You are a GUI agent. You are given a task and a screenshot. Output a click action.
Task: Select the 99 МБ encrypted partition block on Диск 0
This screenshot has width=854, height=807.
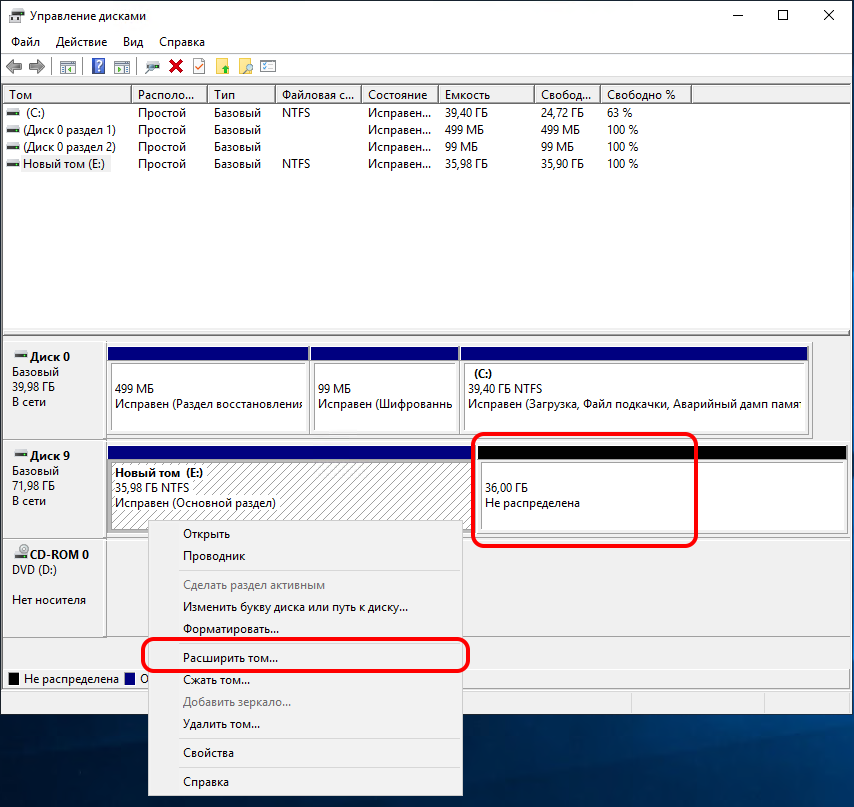(x=385, y=390)
